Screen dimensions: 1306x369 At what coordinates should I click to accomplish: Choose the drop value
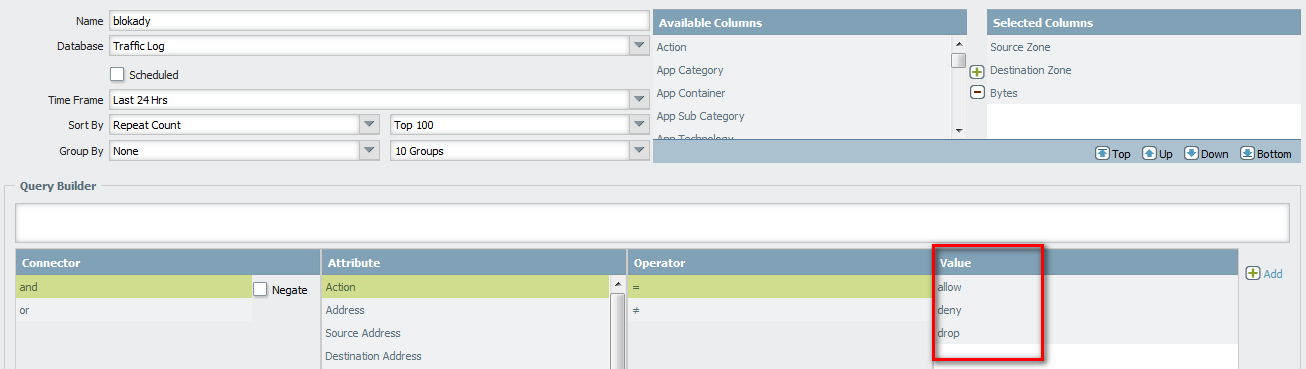(x=1085, y=333)
